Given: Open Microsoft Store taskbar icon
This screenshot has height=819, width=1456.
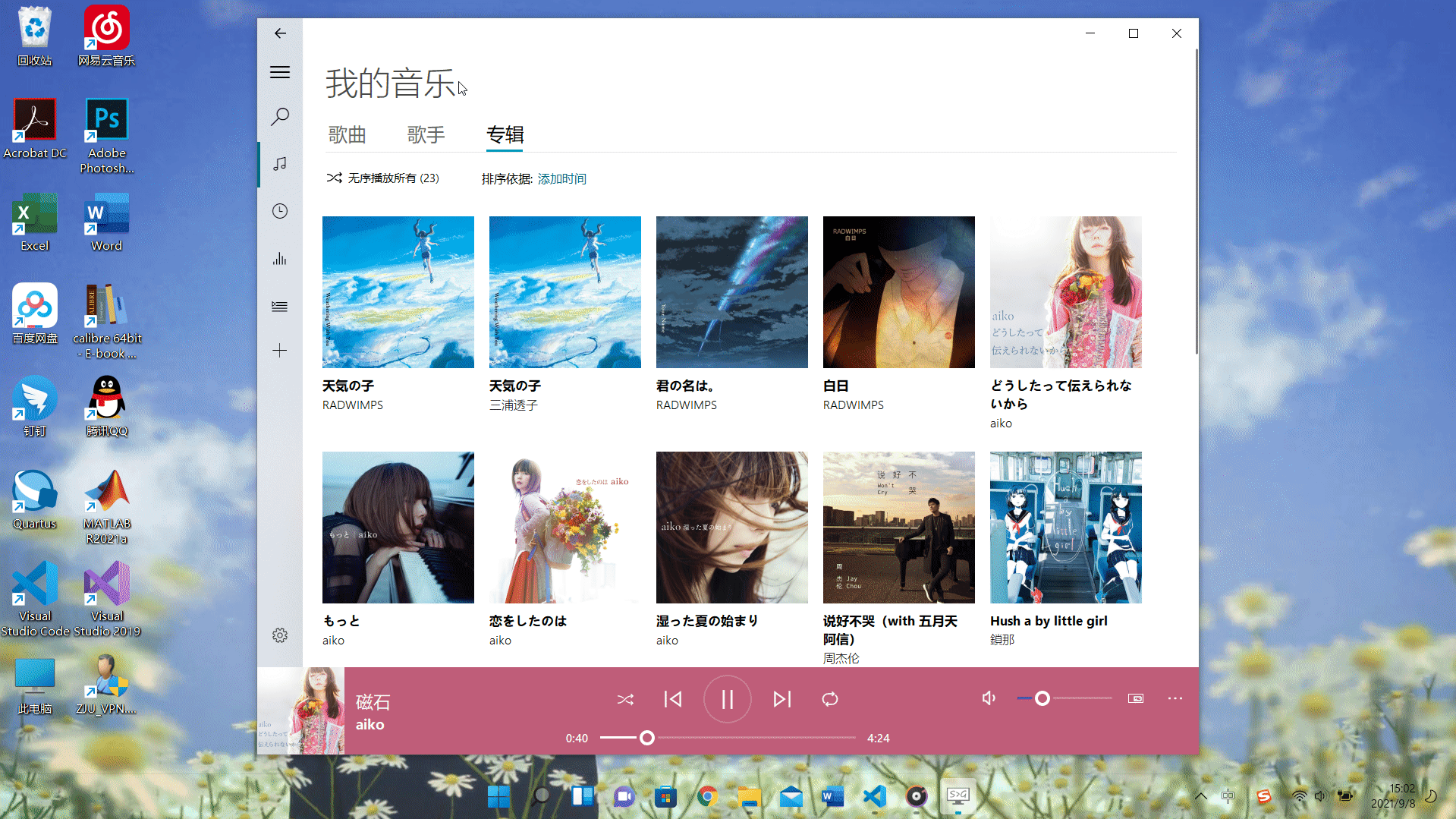Looking at the screenshot, I should [665, 796].
